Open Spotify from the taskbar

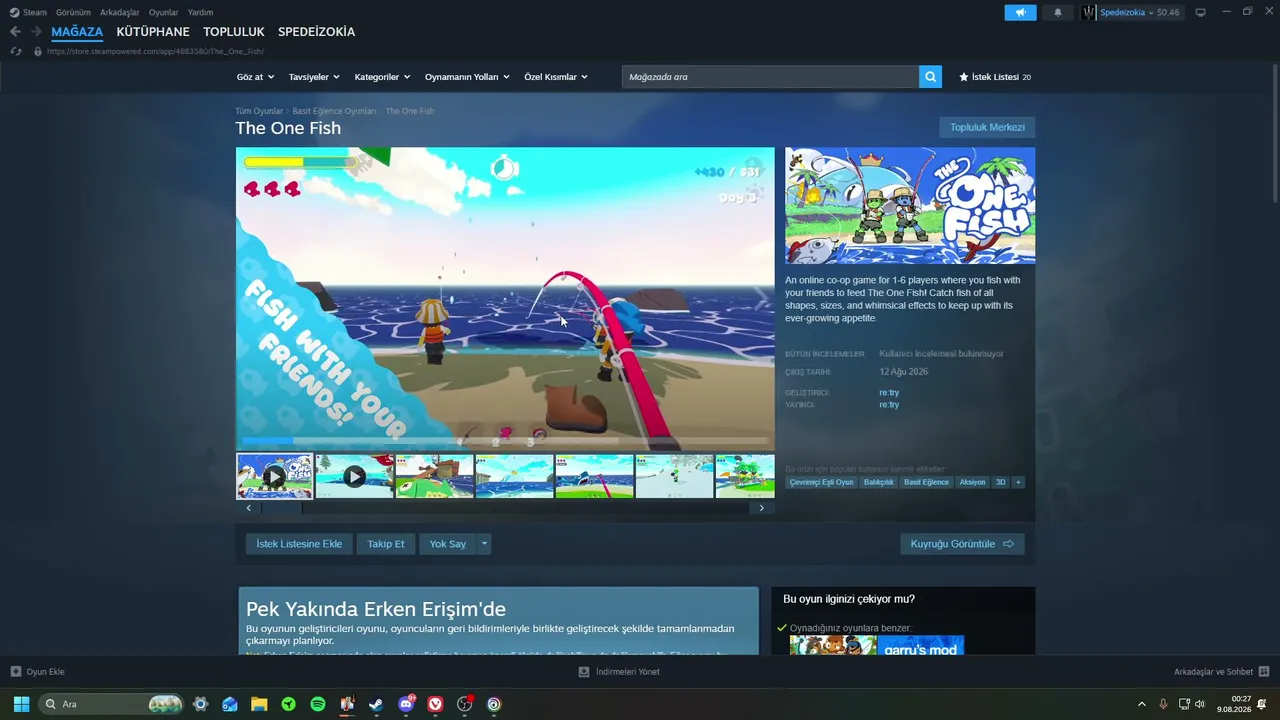[318, 704]
